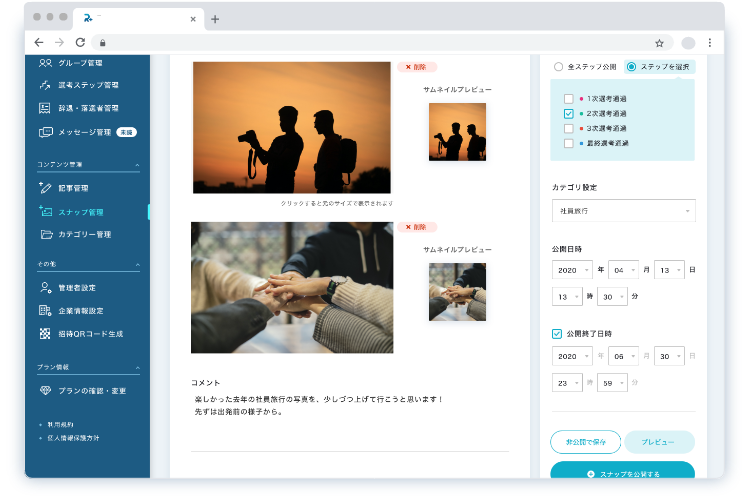Viewport: 749px width, 503px height.
Task: Open メッセージ管理 in the sidebar
Action: pyautogui.click(x=84, y=131)
